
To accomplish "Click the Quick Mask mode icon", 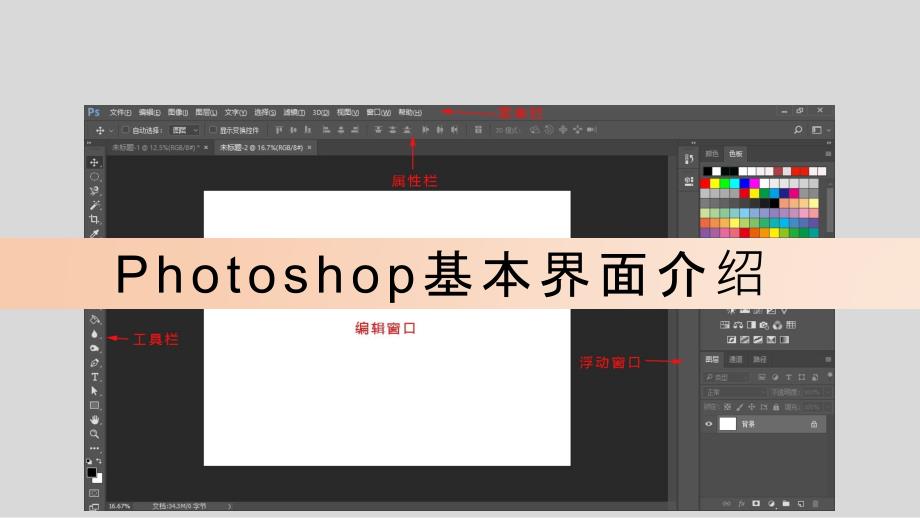I will click(x=94, y=493).
